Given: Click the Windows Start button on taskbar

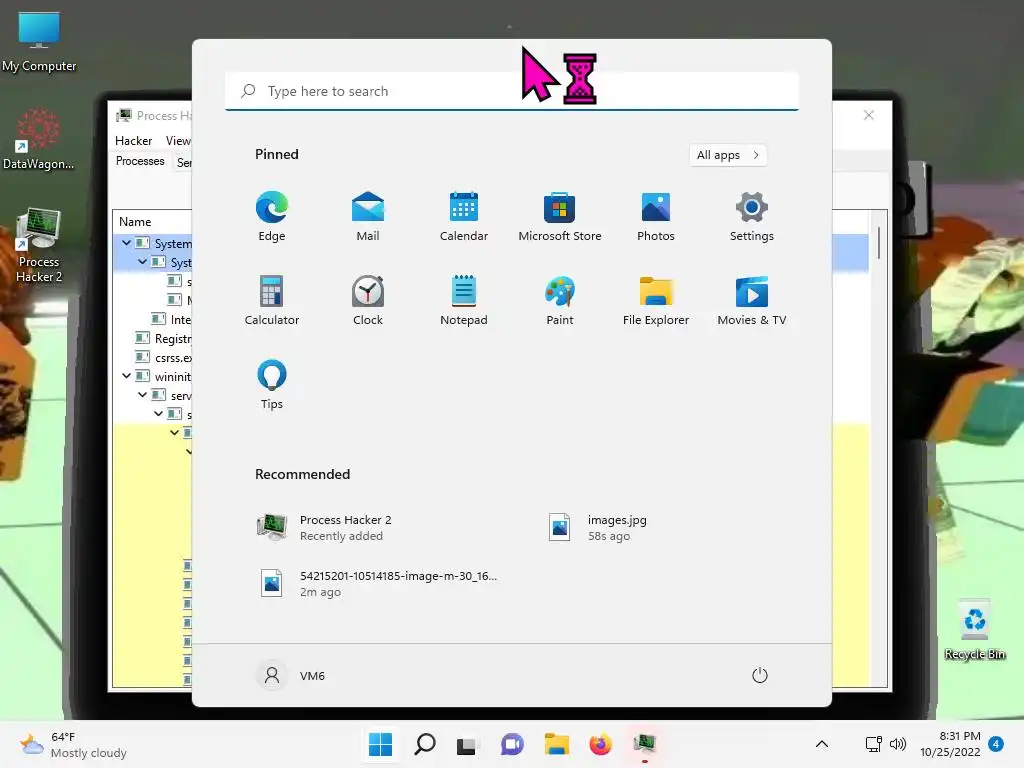Looking at the screenshot, I should click(380, 744).
